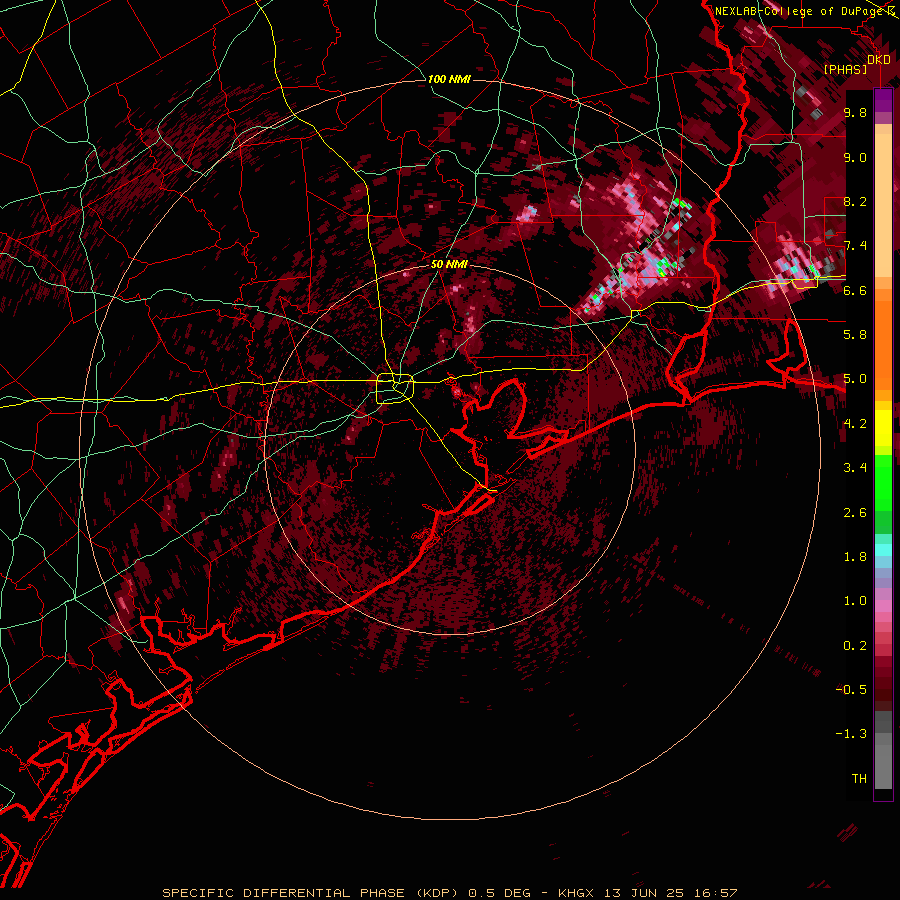Click the 6.6 value on the color scale
Image resolution: width=900 pixels, height=900 pixels.
[855, 290]
